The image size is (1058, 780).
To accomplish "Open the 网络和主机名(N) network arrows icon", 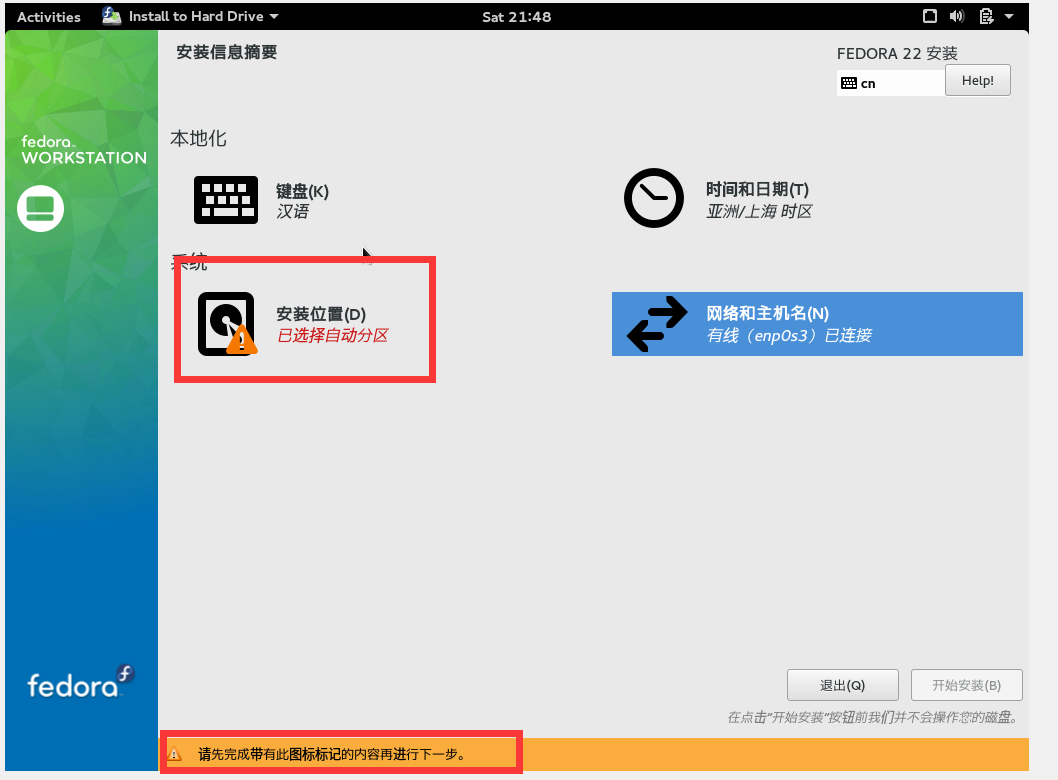I will coord(655,323).
